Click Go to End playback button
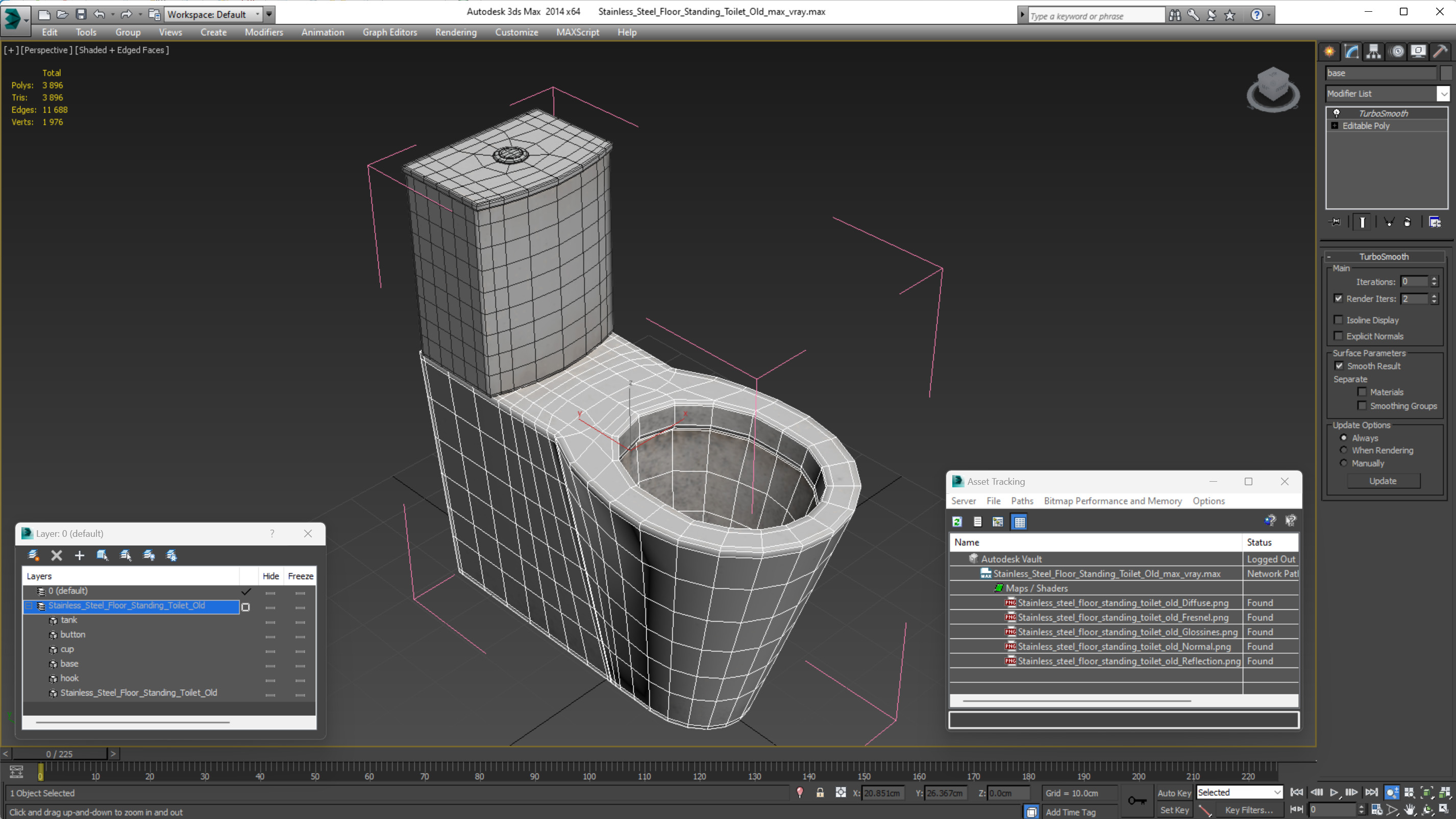 pyautogui.click(x=1371, y=792)
